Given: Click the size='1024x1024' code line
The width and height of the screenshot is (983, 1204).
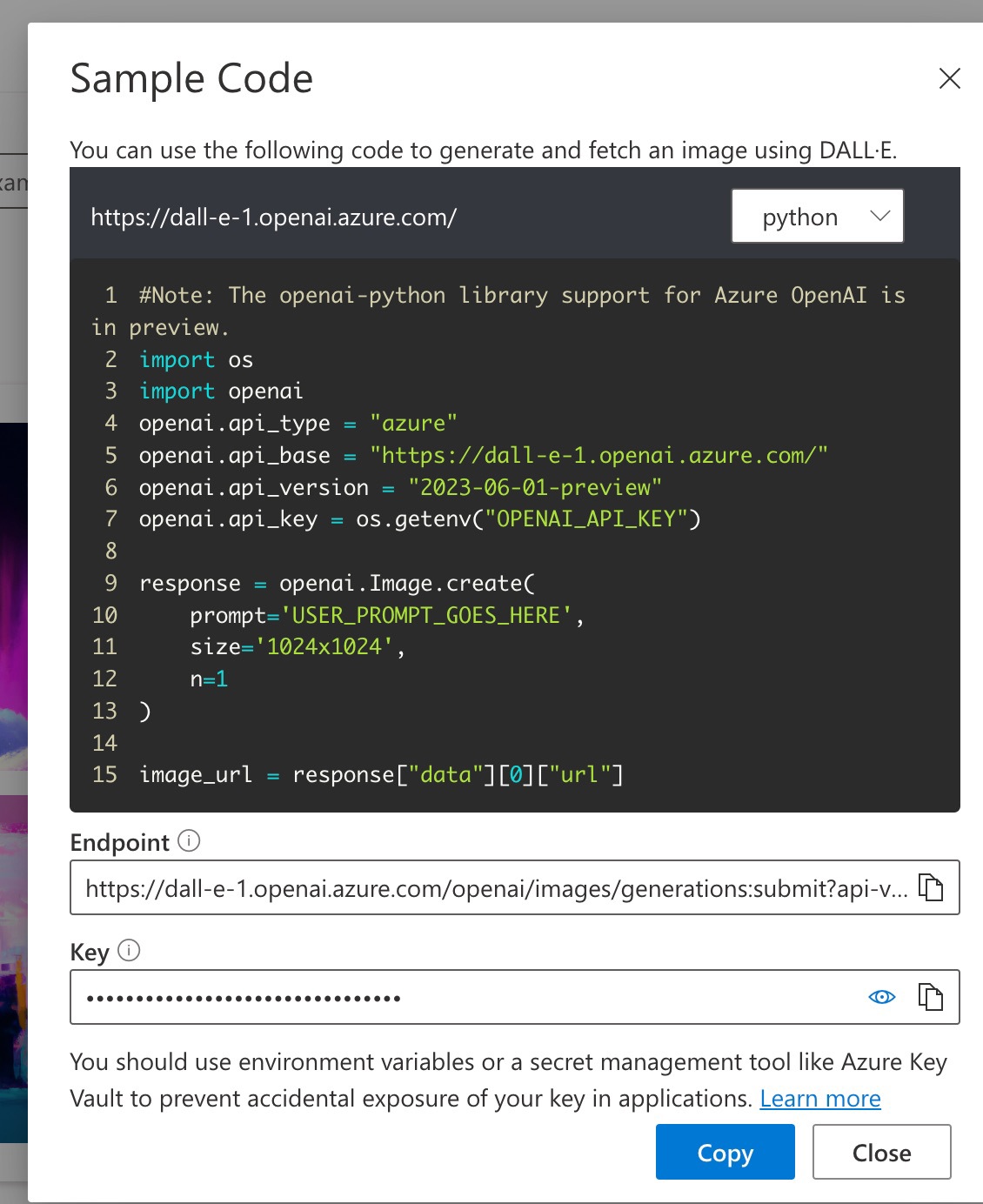Looking at the screenshot, I should pyautogui.click(x=298, y=646).
